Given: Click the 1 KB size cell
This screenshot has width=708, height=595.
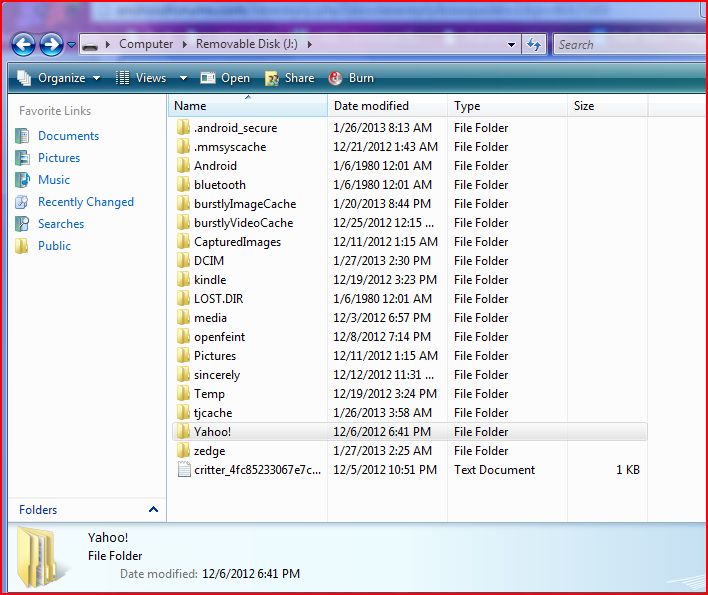Looking at the screenshot, I should point(628,470).
